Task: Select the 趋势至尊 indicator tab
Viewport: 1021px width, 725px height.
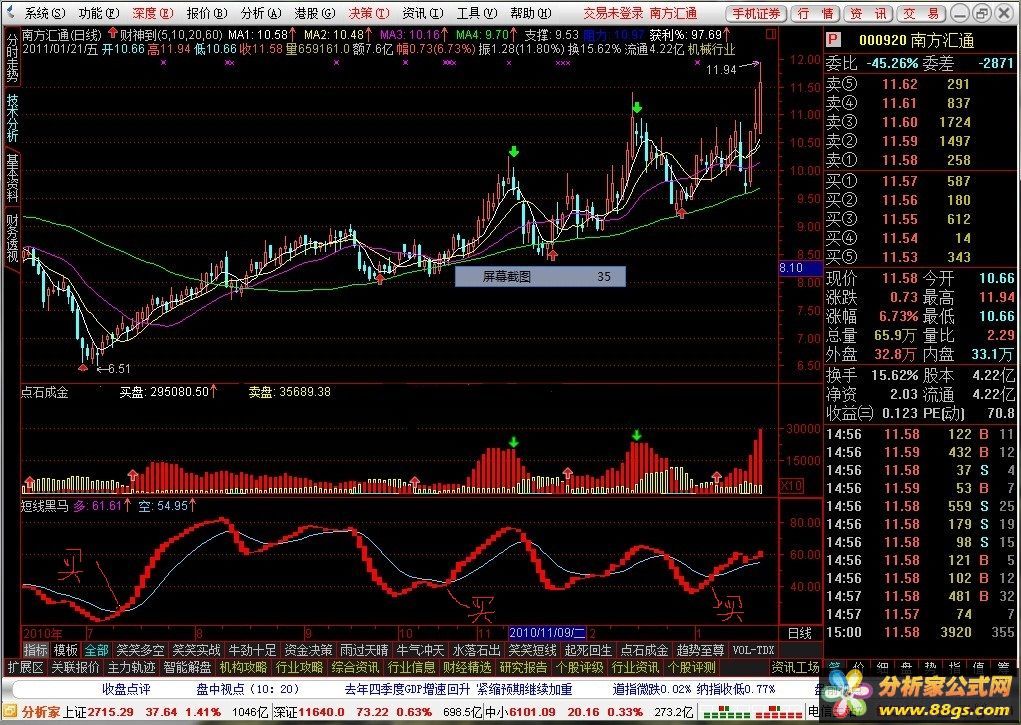Action: (x=700, y=650)
